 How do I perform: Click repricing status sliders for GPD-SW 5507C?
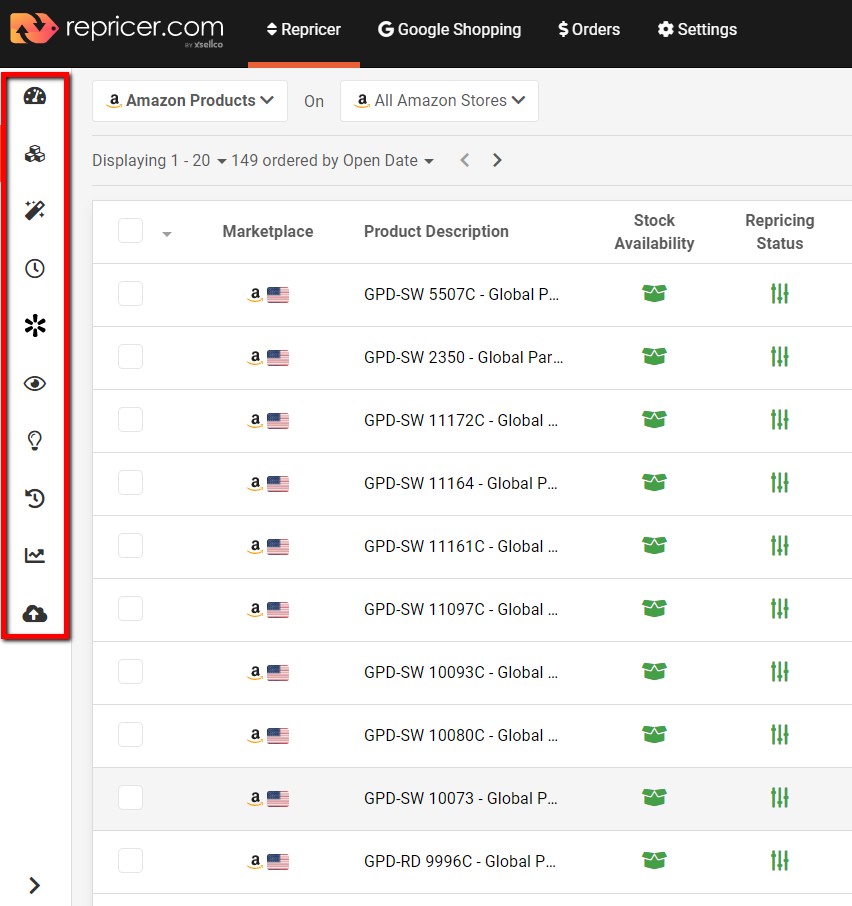click(779, 294)
